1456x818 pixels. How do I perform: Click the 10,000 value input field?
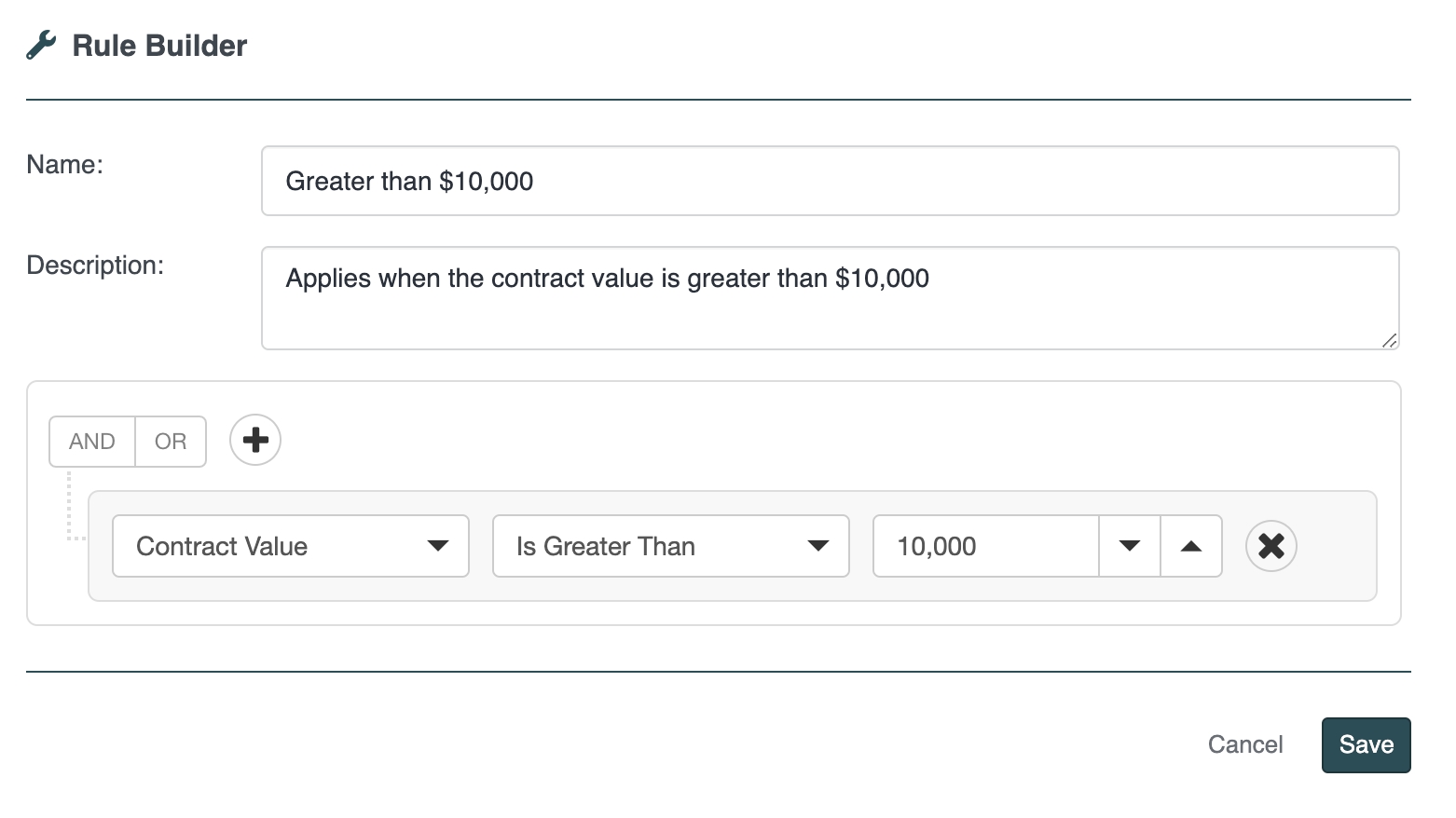986,546
